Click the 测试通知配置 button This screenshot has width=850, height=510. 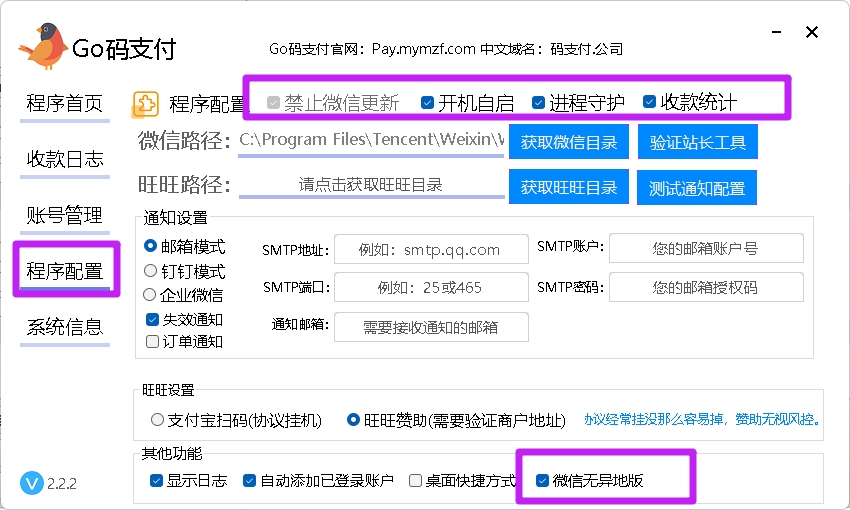697,188
